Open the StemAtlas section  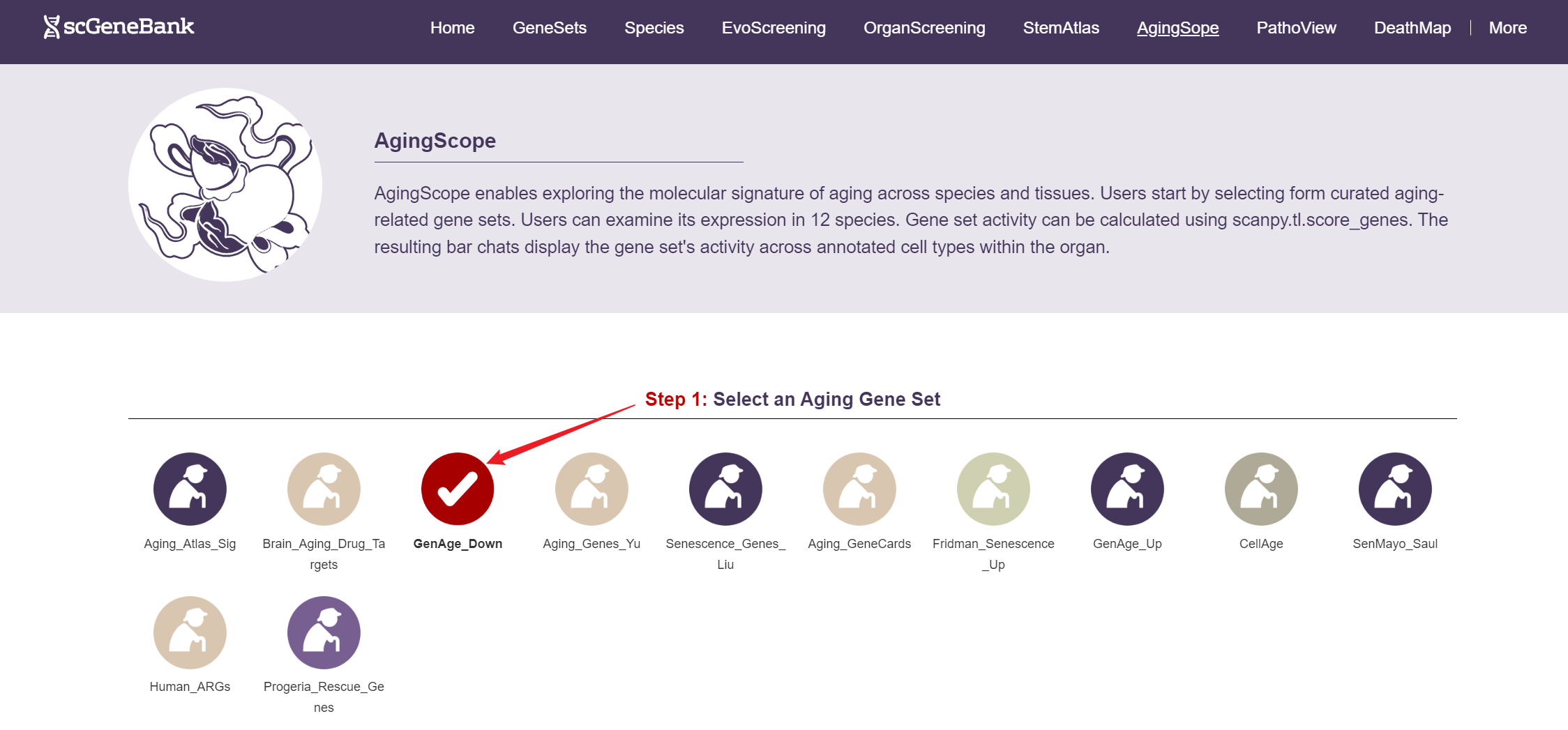point(1060,28)
